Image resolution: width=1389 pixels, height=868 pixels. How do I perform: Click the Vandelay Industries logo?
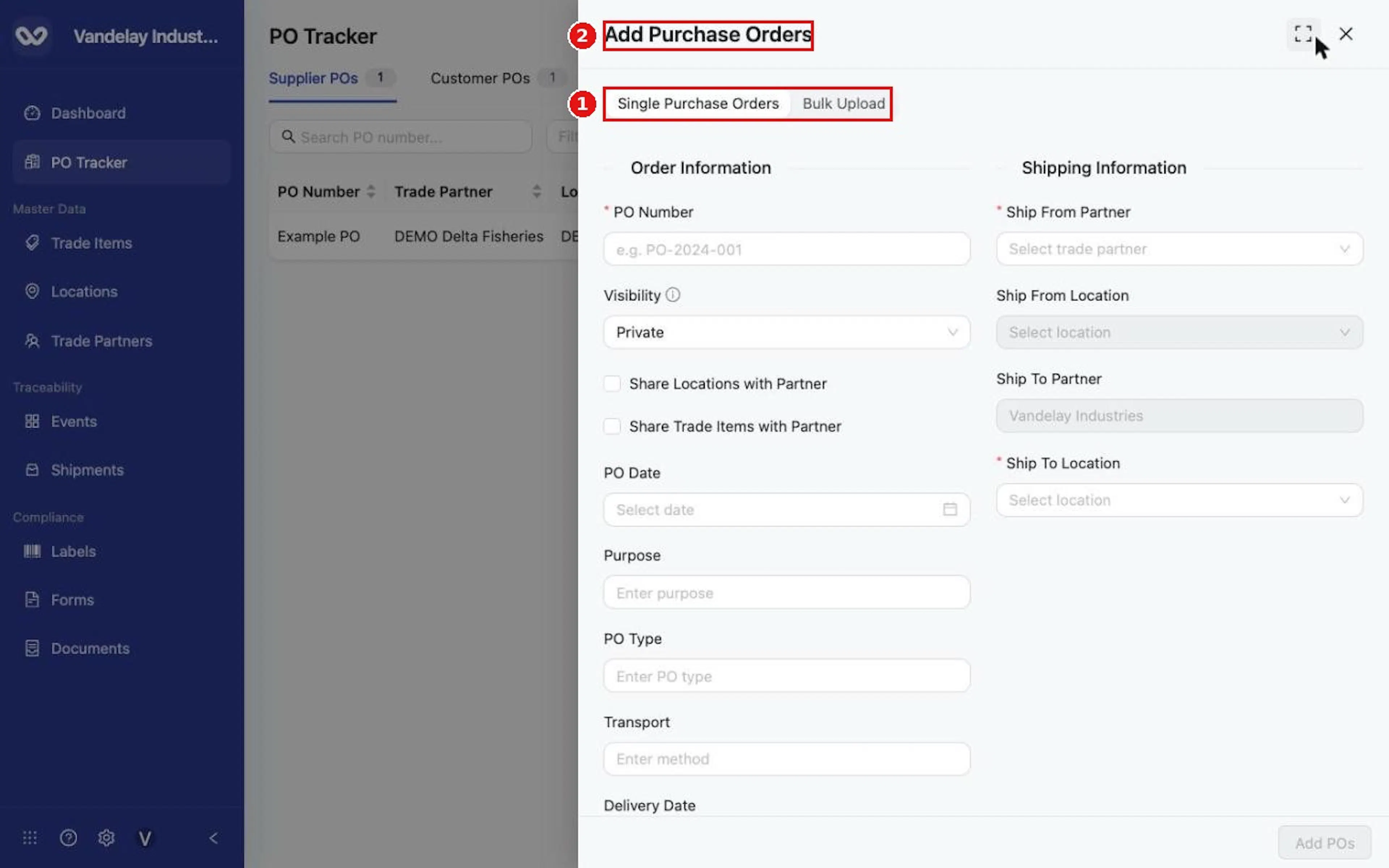[31, 35]
